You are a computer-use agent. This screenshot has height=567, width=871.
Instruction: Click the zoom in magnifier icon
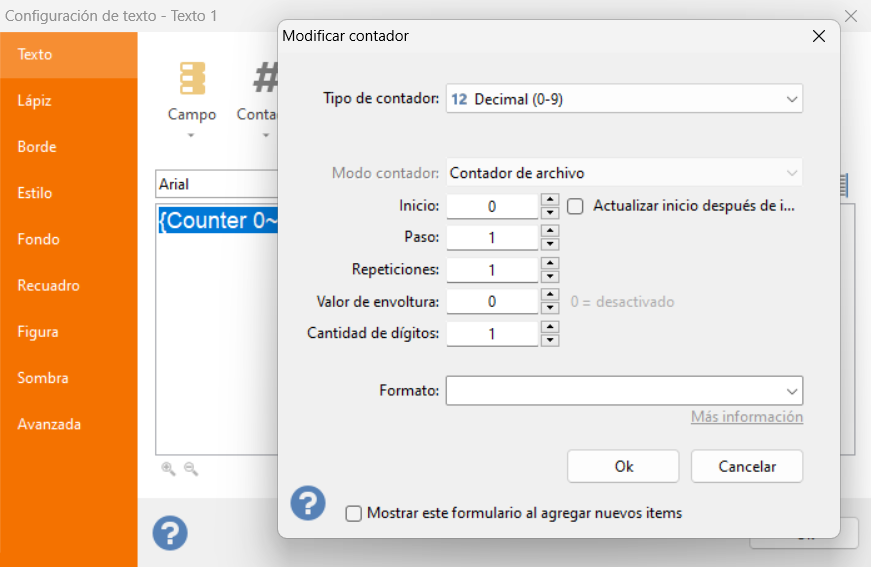[168, 469]
